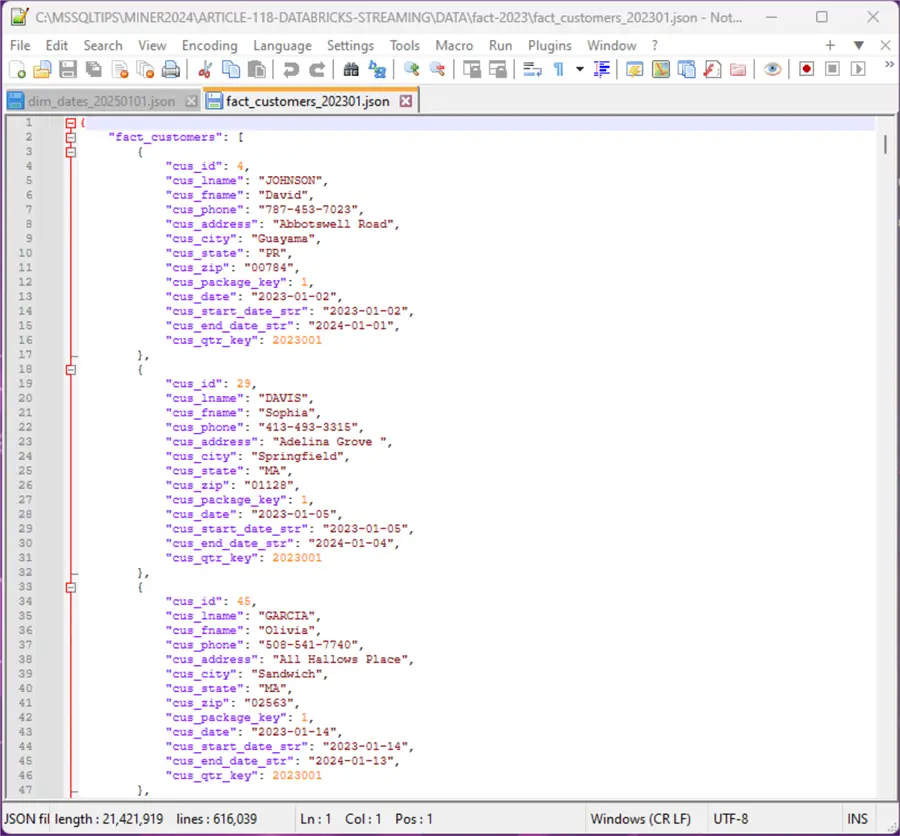Collapse the customer object fold at line 18
900x836 pixels.
(x=71, y=370)
